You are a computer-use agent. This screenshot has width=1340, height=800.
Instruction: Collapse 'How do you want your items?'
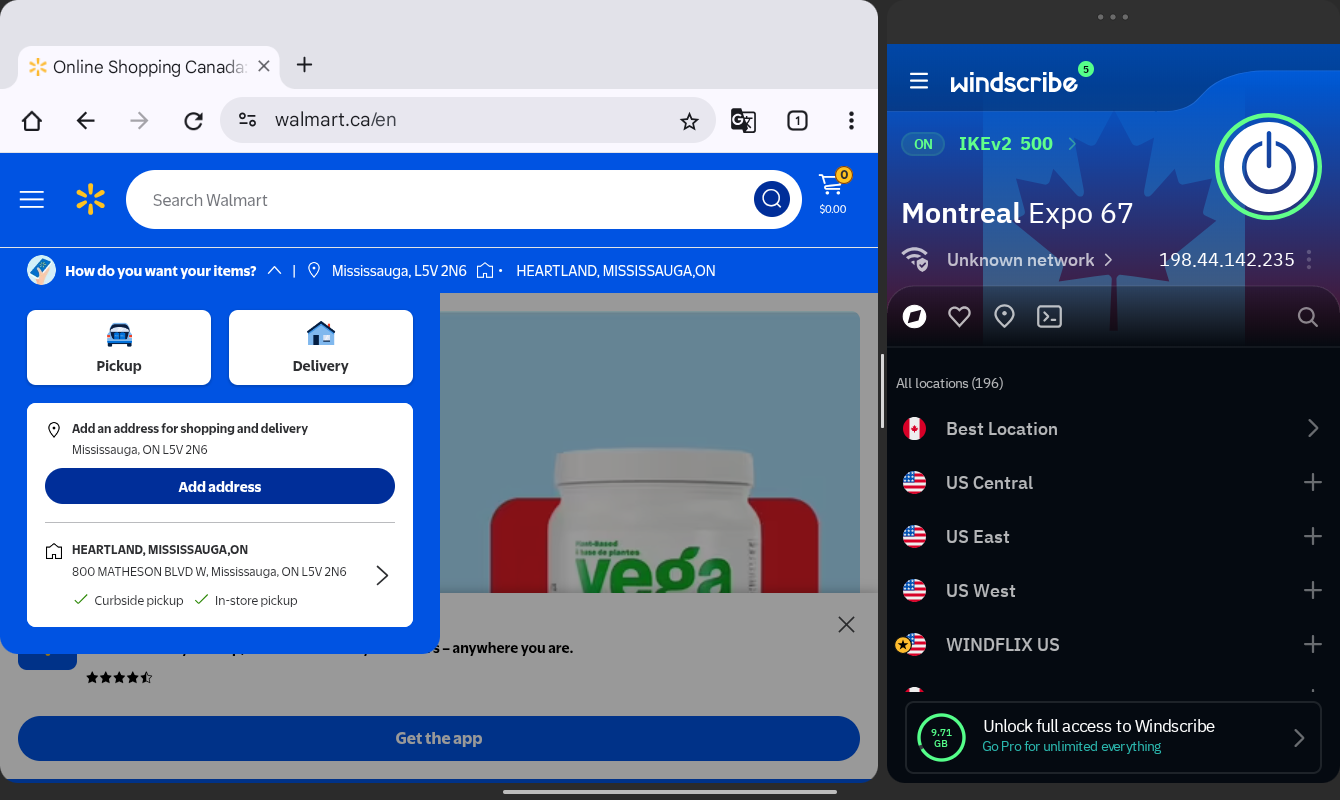[x=274, y=271]
